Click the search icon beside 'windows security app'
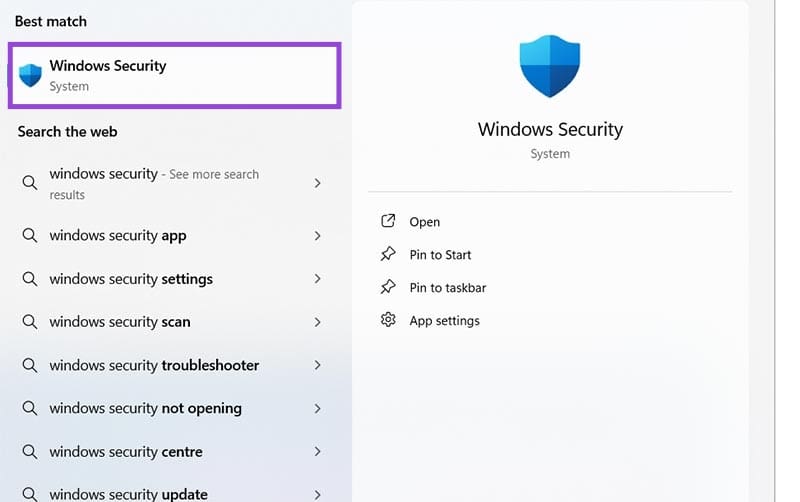800x502 pixels. [x=30, y=236]
